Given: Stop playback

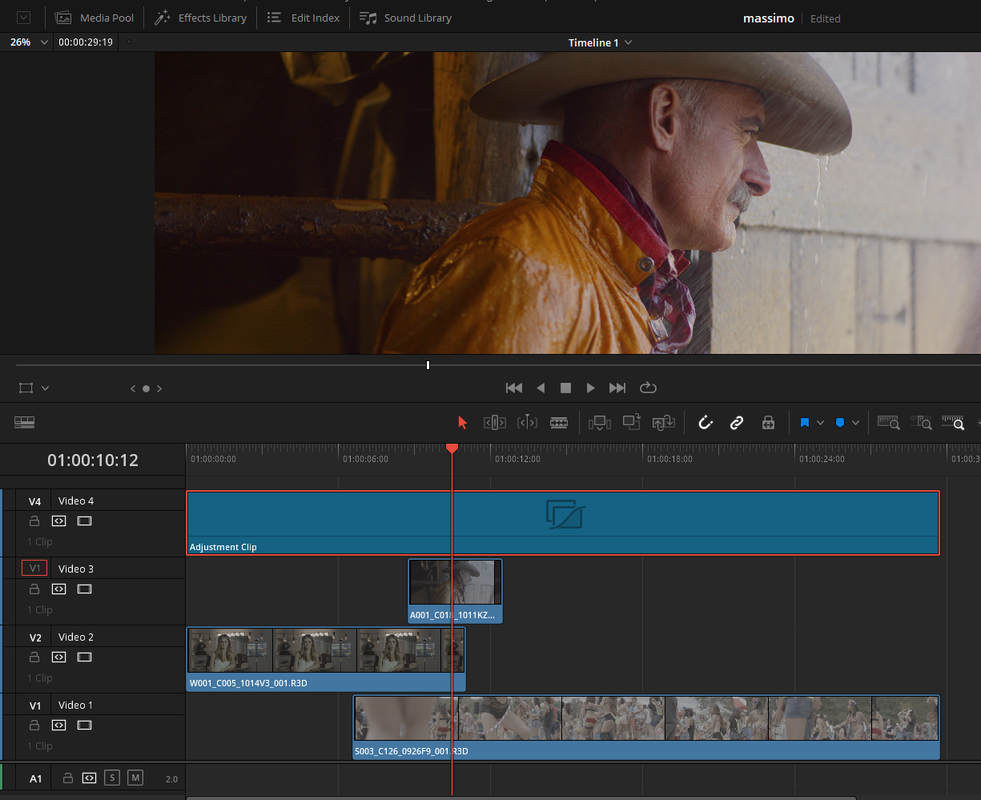Looking at the screenshot, I should click(566, 388).
